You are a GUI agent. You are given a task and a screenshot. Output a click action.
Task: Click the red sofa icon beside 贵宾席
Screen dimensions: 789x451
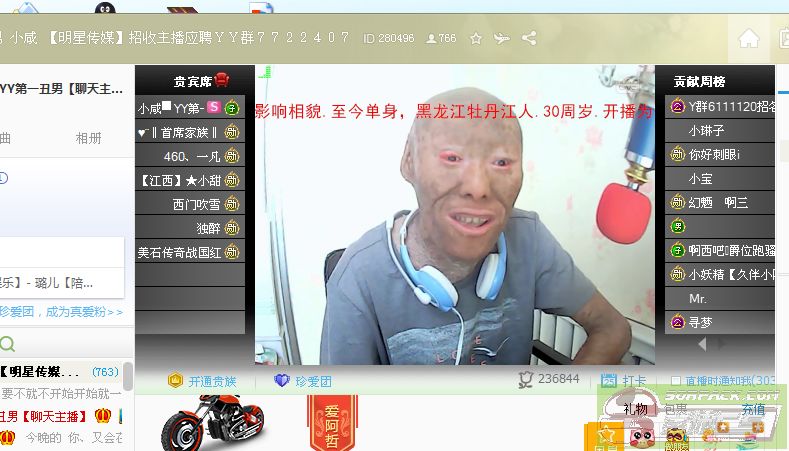coord(221,80)
